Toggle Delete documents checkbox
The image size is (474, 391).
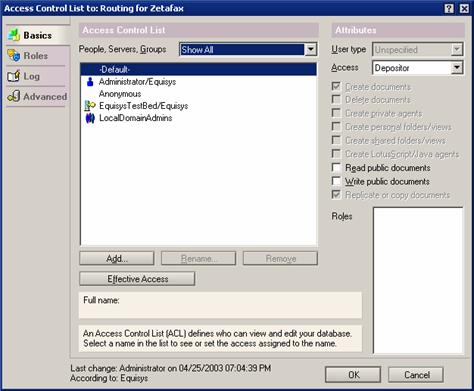click(336, 99)
